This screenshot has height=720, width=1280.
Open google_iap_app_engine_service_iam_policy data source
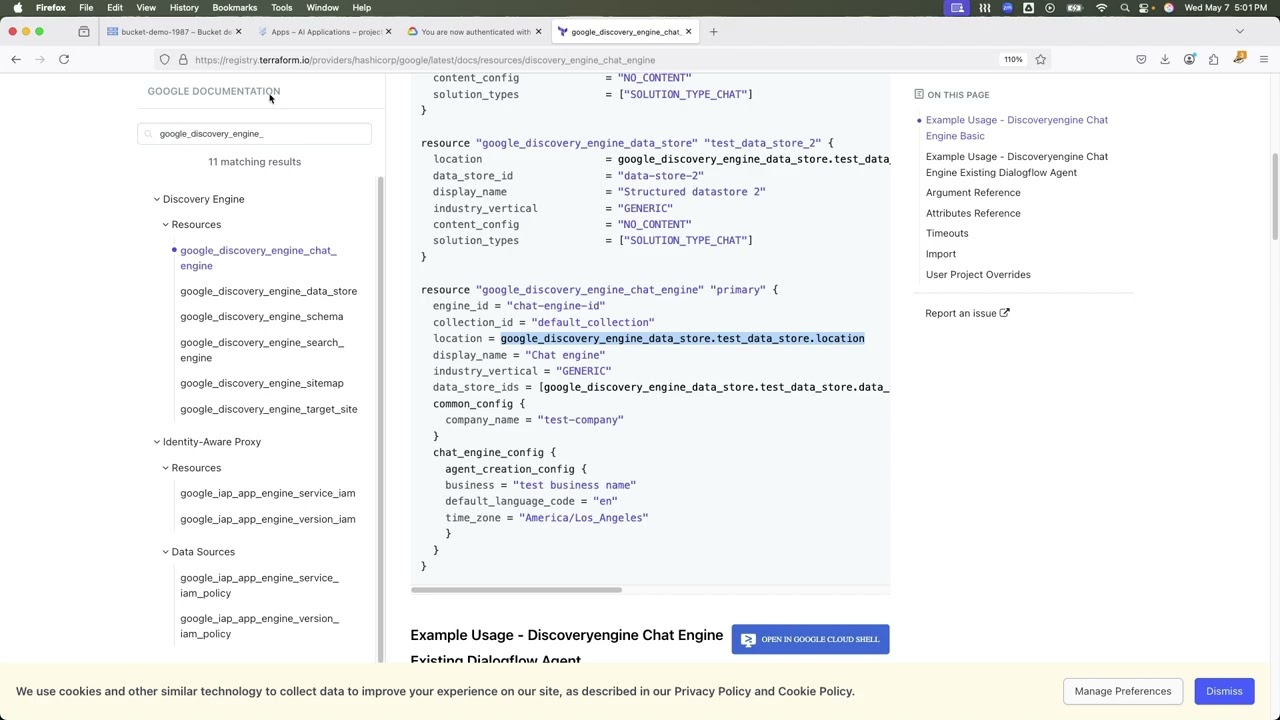click(259, 585)
